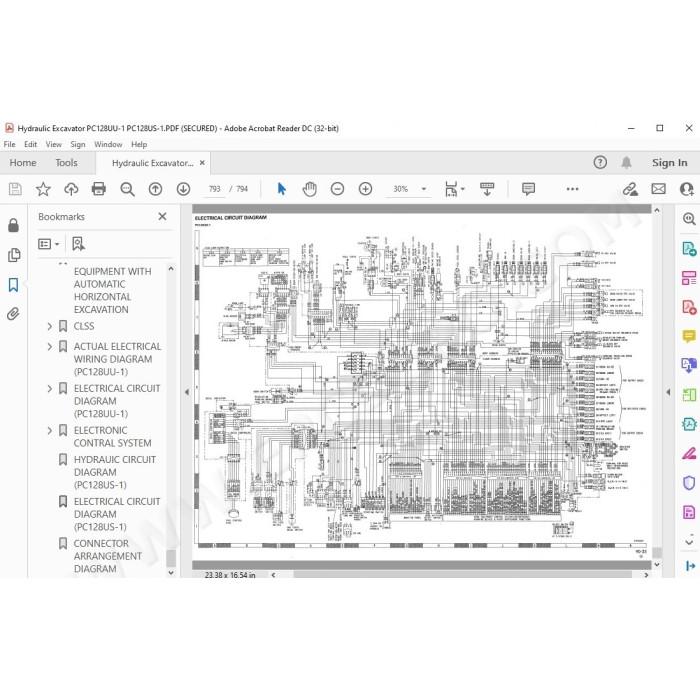Open bookmark options list dropdown
The width and height of the screenshot is (700, 700).
(x=49, y=244)
